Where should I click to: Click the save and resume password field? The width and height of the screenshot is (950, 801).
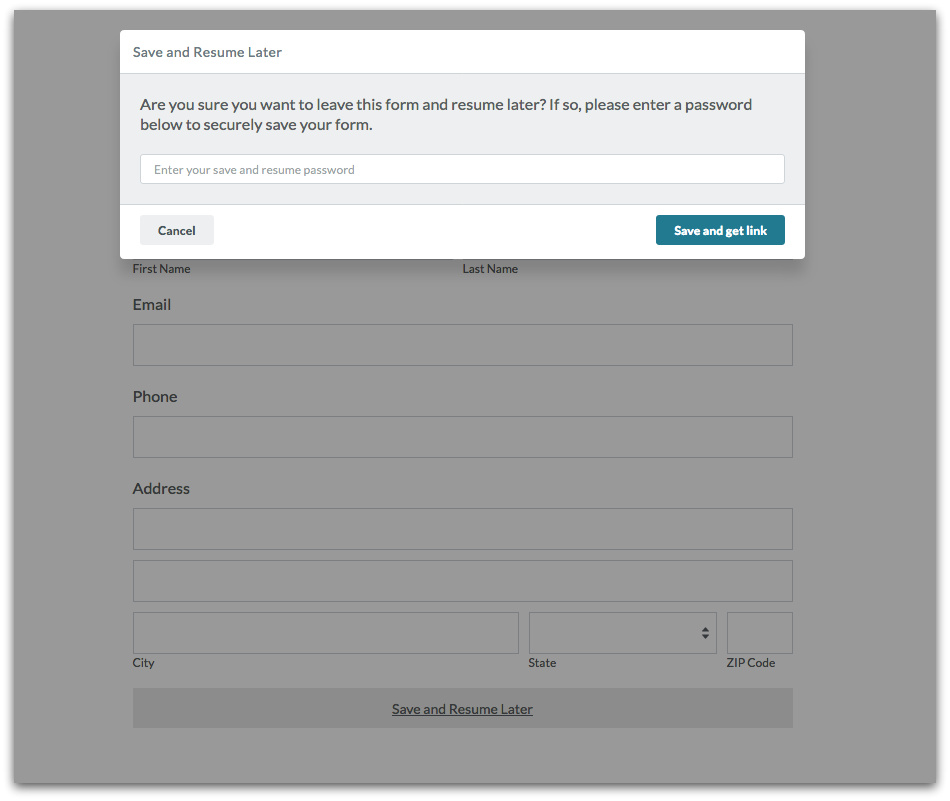coord(462,169)
